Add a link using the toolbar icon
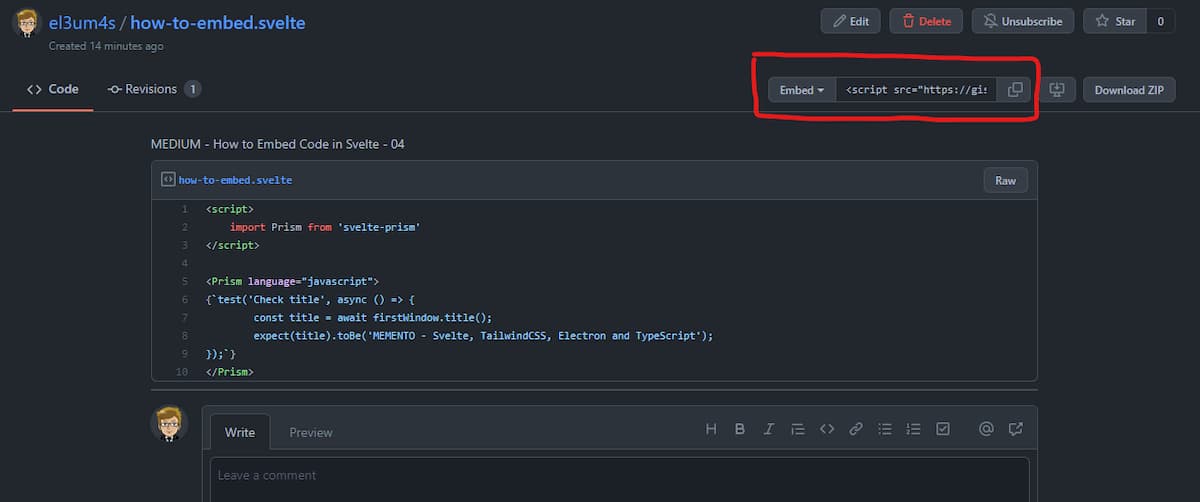 [856, 429]
